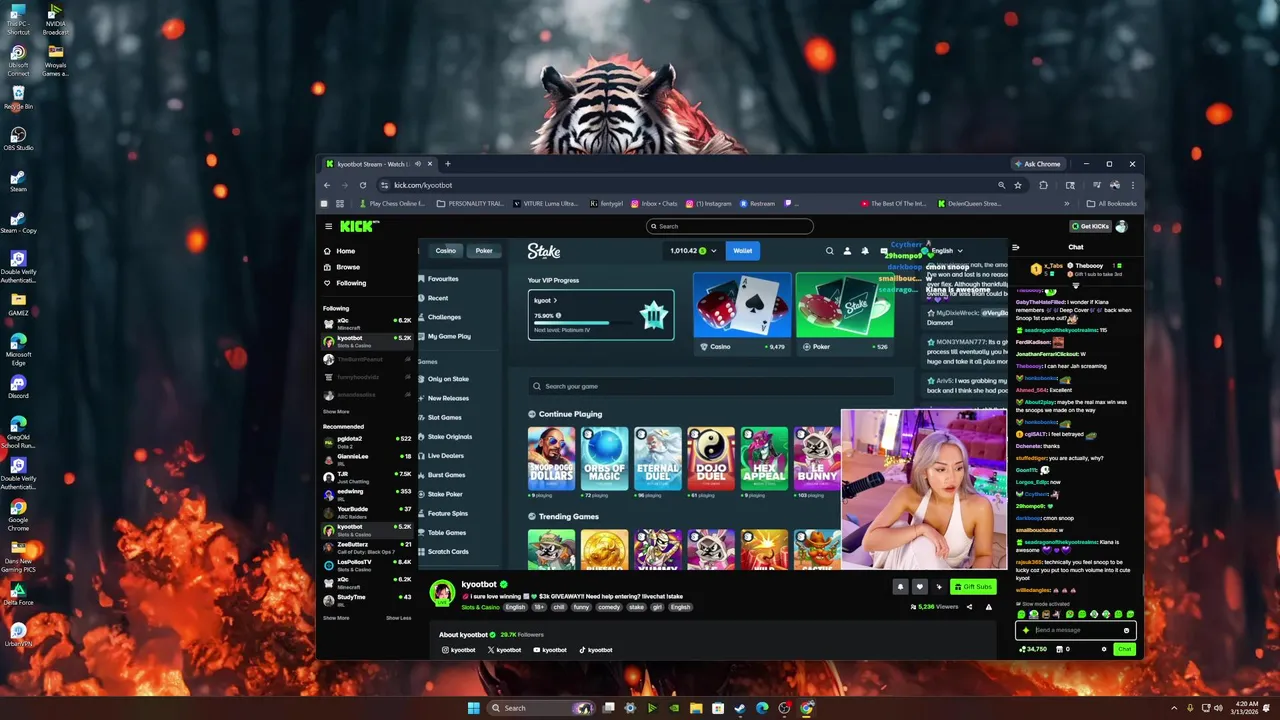
Task: Open File Explorer from taskbar
Action: (696, 708)
